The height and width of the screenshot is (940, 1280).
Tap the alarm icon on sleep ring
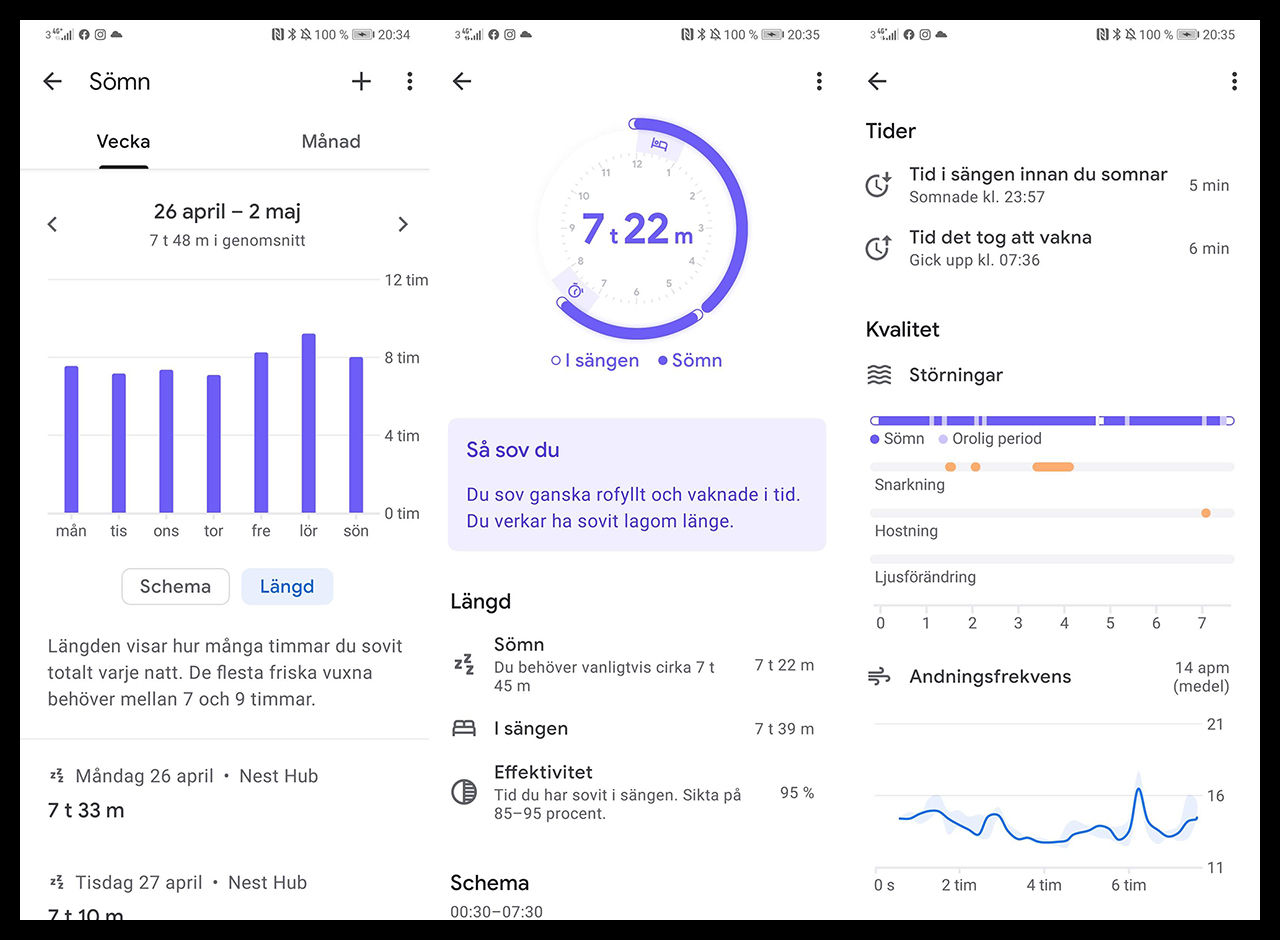pos(575,291)
